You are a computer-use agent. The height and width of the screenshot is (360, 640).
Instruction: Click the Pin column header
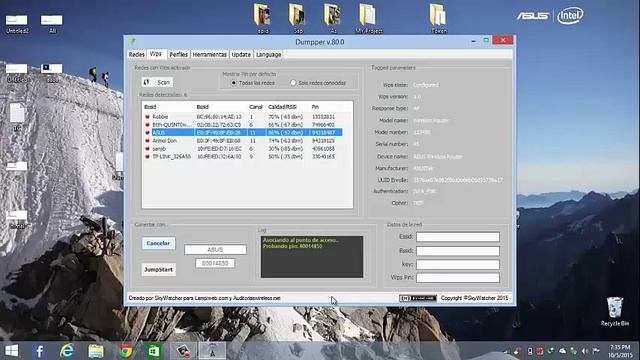[315, 107]
